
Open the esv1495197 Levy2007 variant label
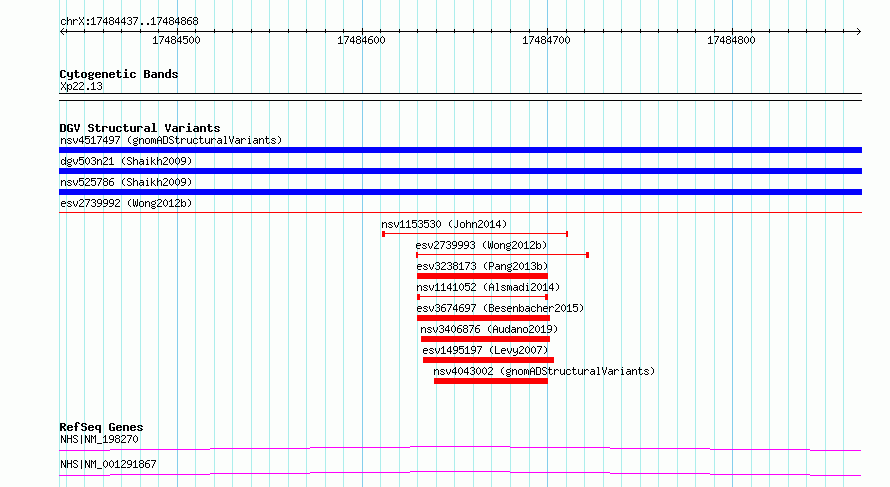tap(485, 350)
